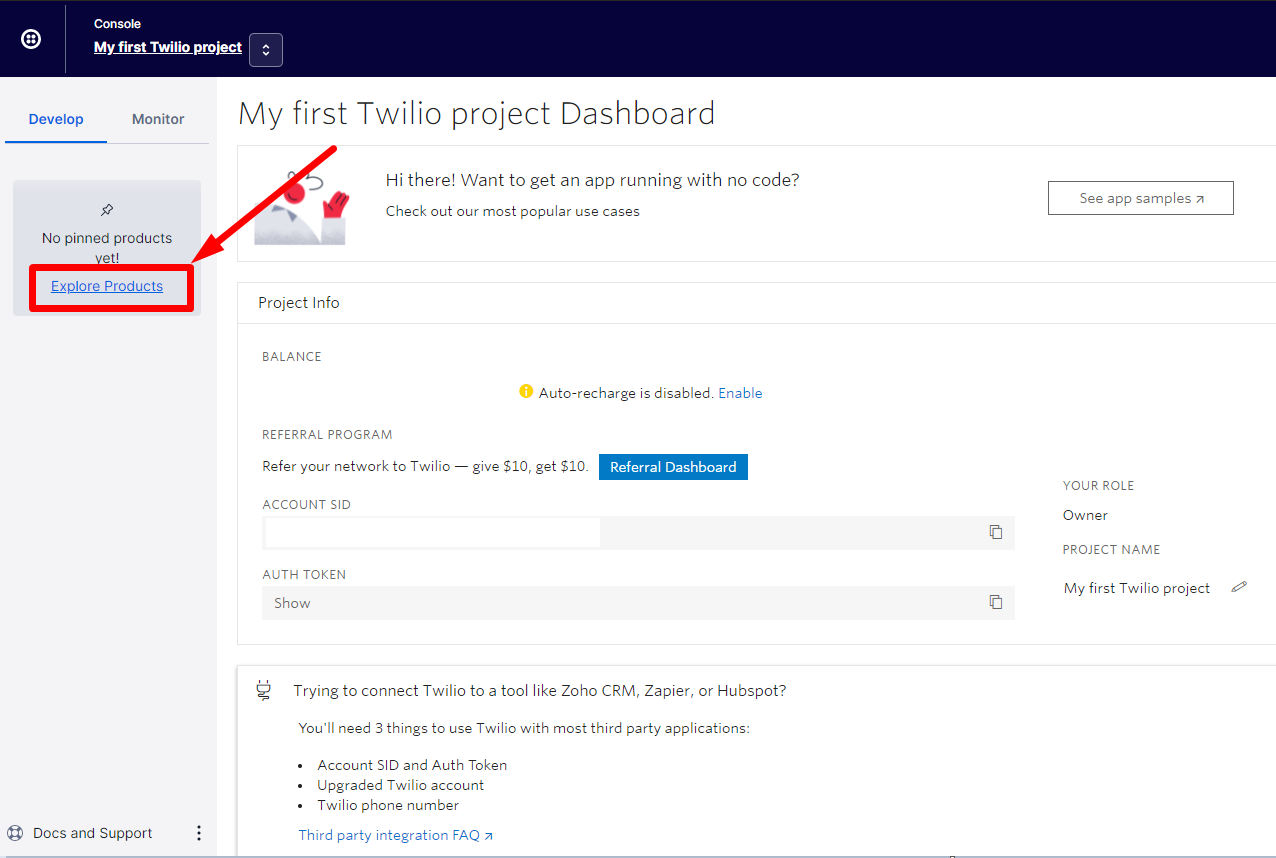Click the Twilio logo icon

(x=31, y=39)
